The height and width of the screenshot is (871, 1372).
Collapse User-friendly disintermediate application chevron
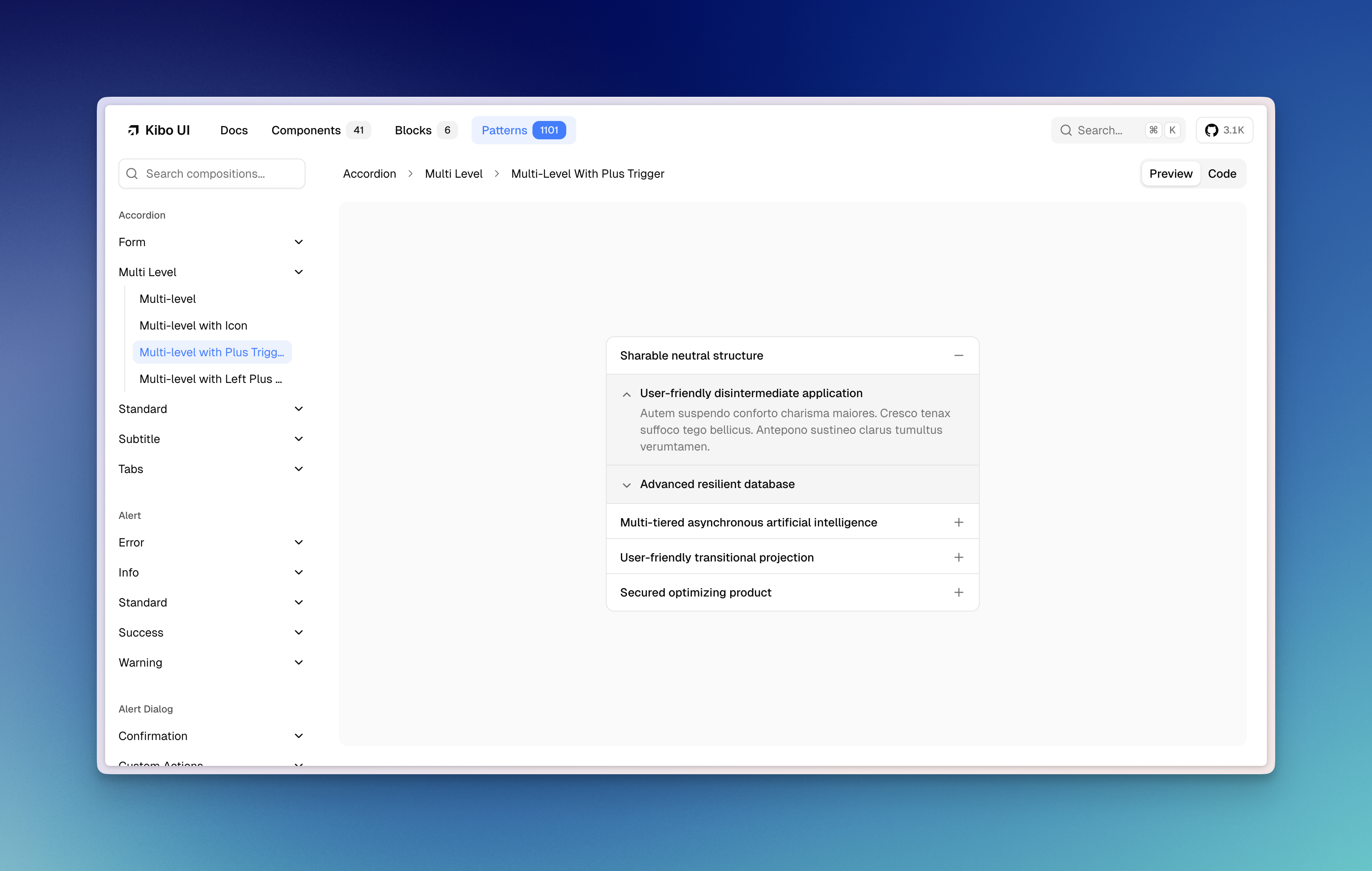(x=626, y=394)
